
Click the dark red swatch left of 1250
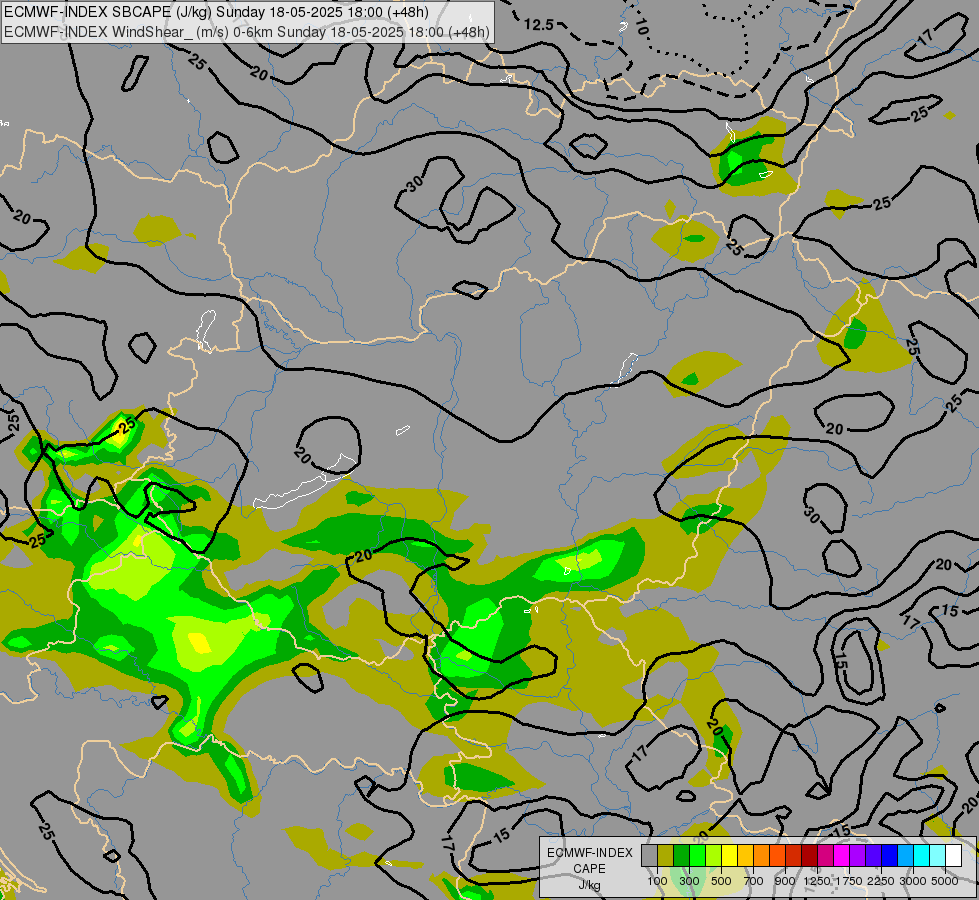(x=810, y=856)
